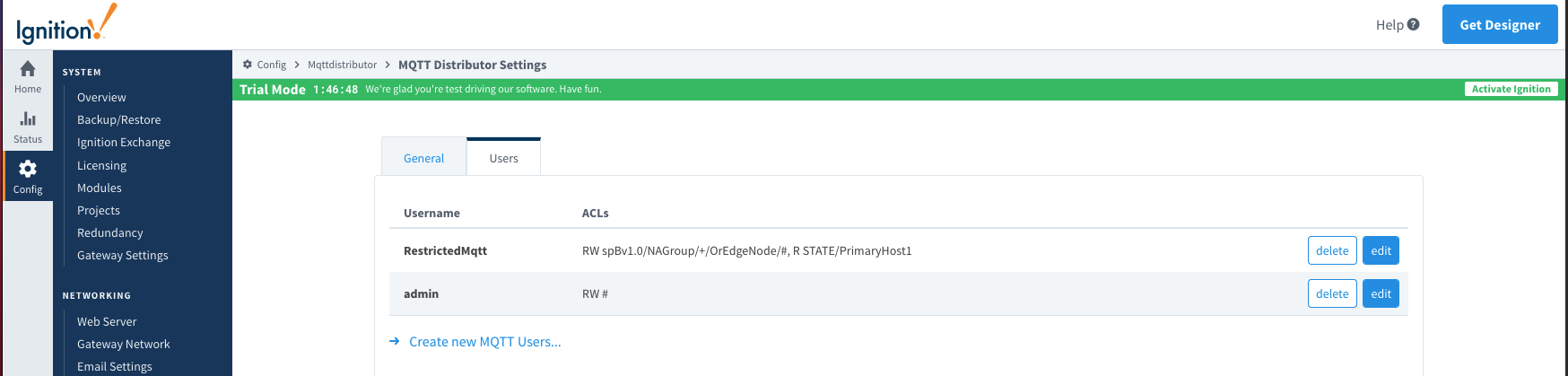Edit the RestrictedMqtt user
Viewport: 1568px width, 376px height.
[x=1381, y=250]
